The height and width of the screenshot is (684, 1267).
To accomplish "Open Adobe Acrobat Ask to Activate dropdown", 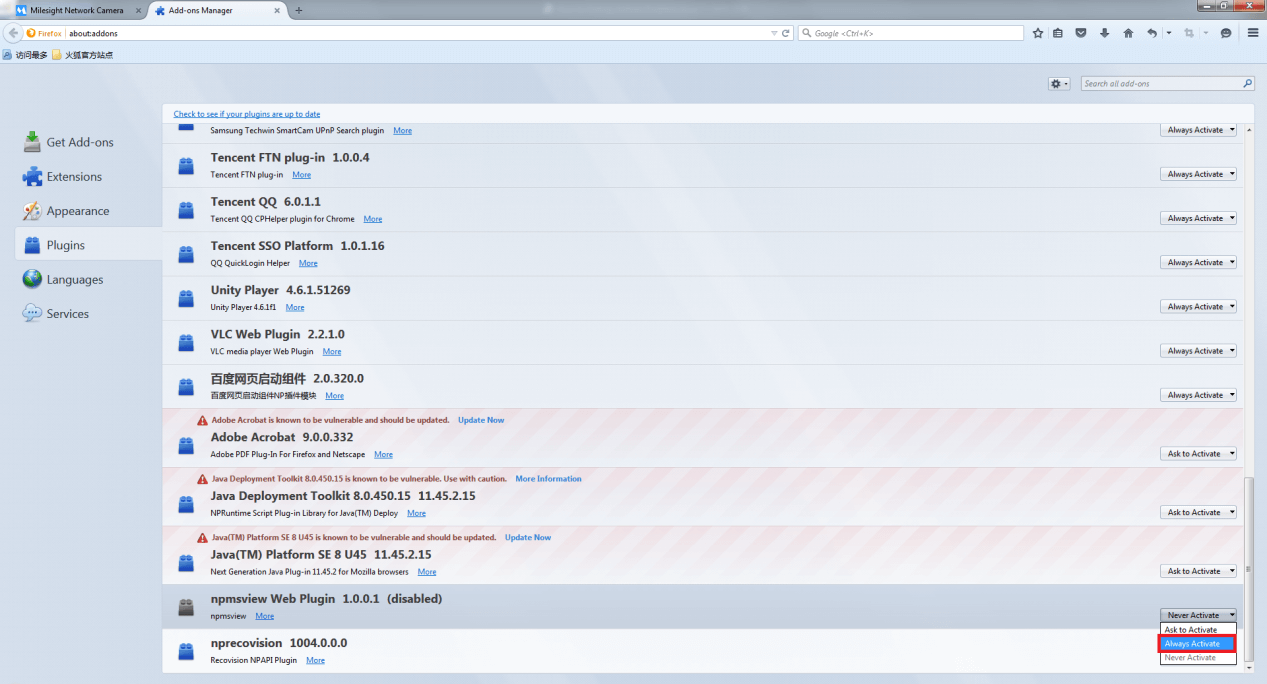I will (1199, 453).
